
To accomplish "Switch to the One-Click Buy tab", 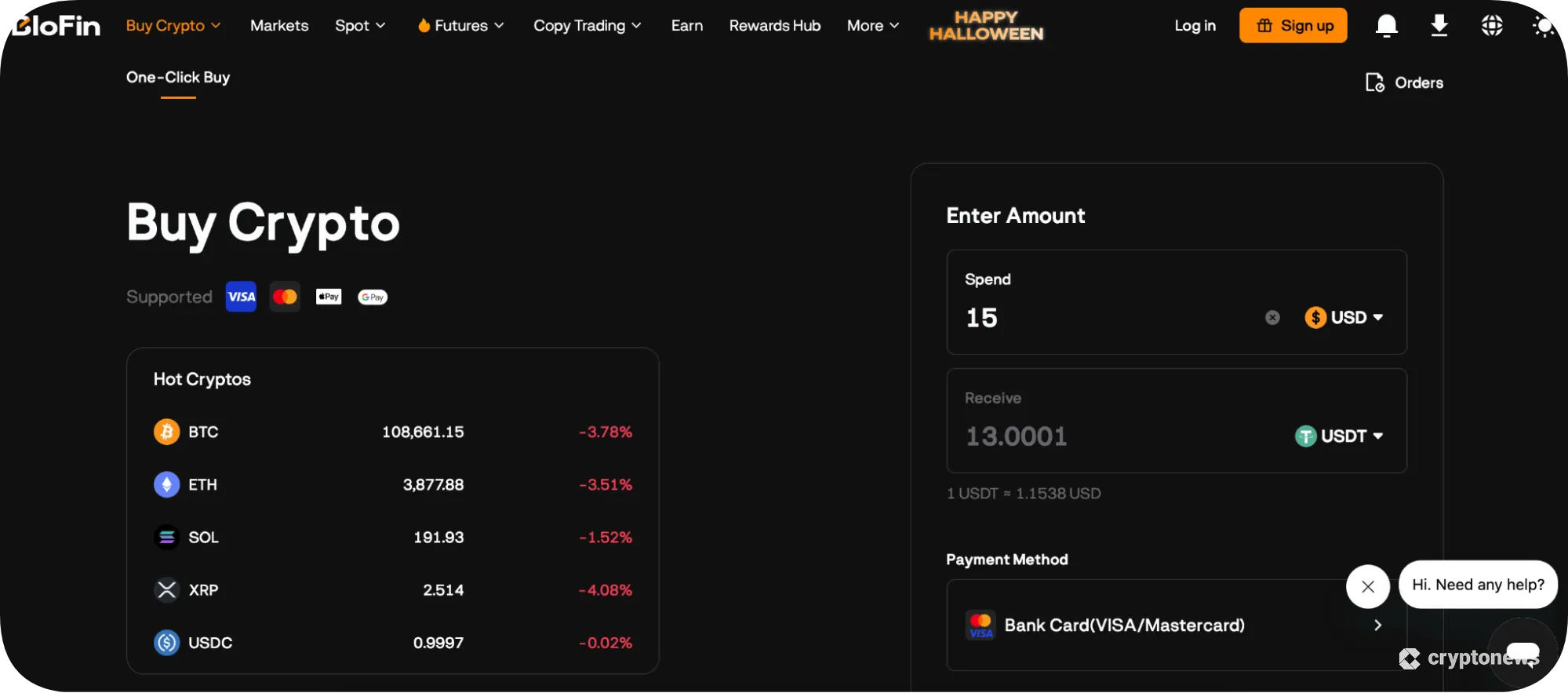I will 178,78.
